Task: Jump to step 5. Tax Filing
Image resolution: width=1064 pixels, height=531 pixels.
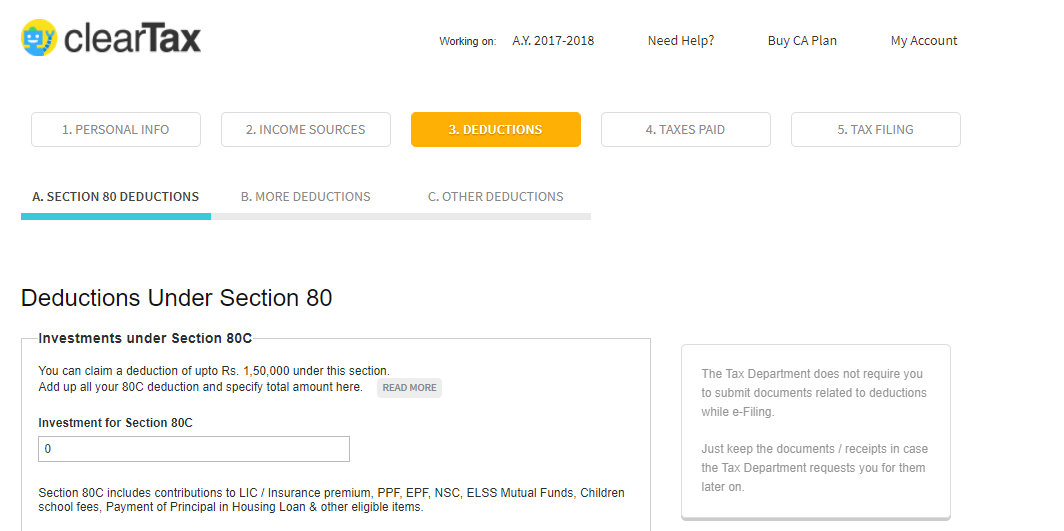Action: [x=876, y=130]
